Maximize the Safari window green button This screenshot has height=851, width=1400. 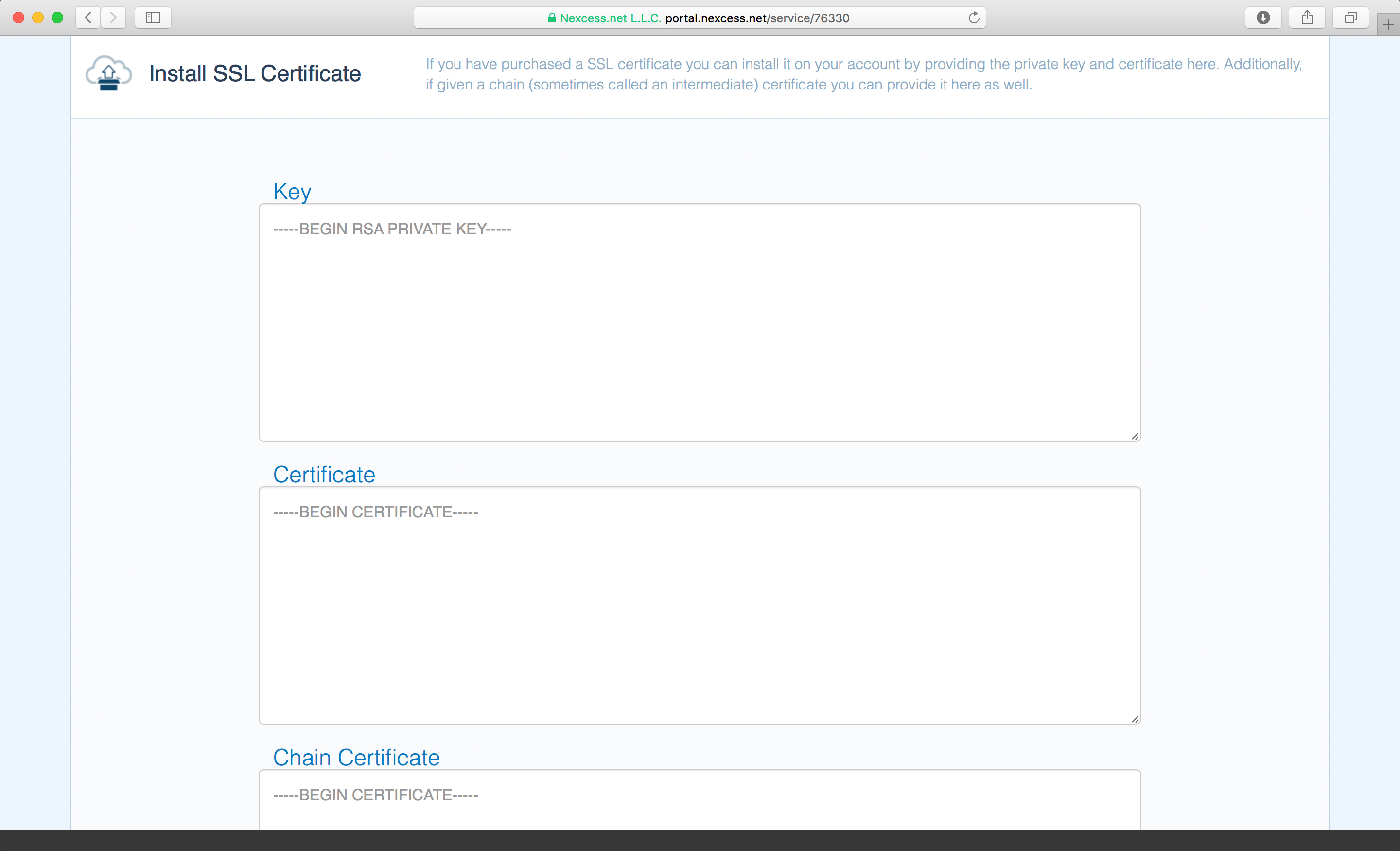[x=57, y=18]
